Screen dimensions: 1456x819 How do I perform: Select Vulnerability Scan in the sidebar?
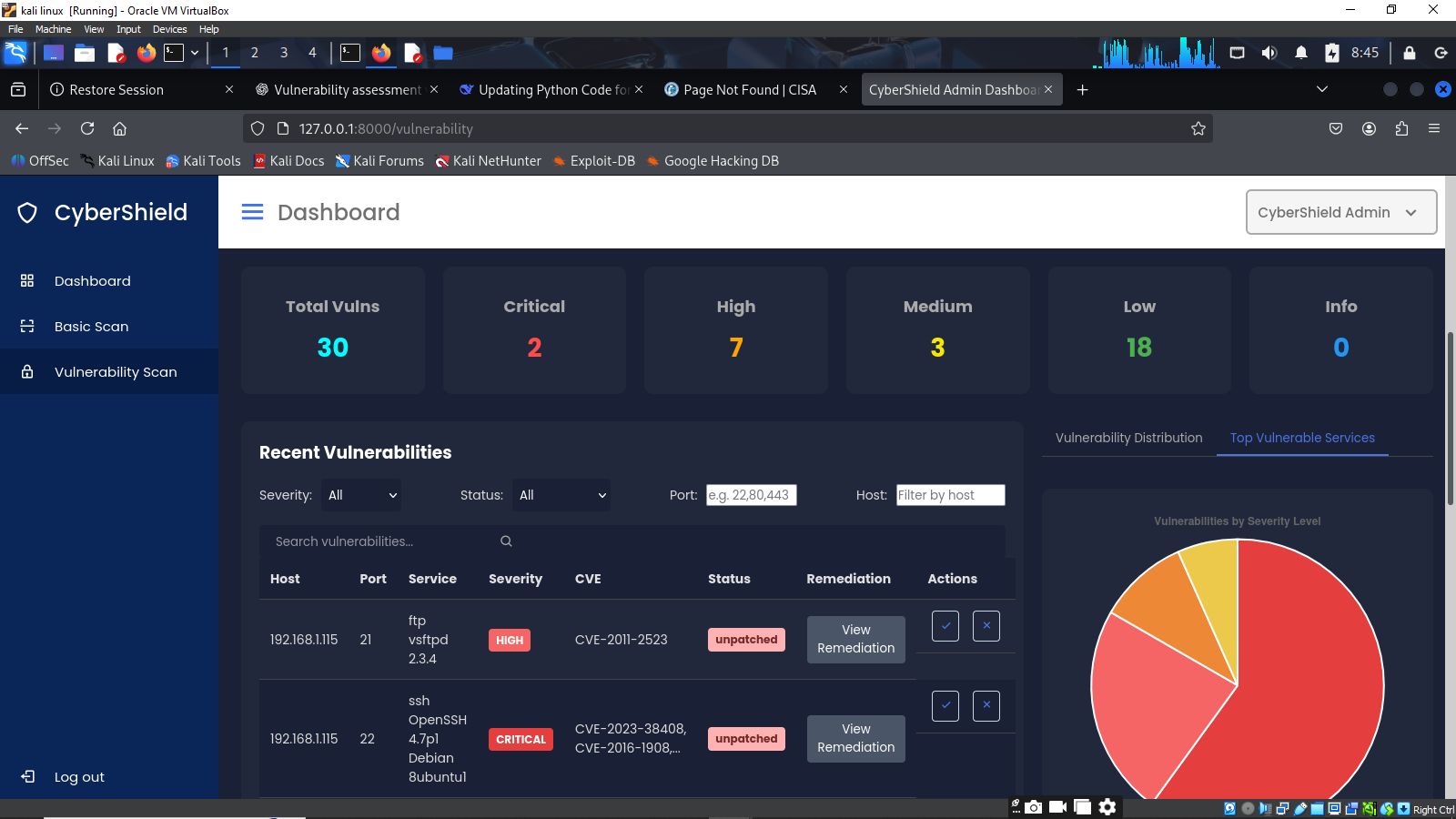(109, 372)
